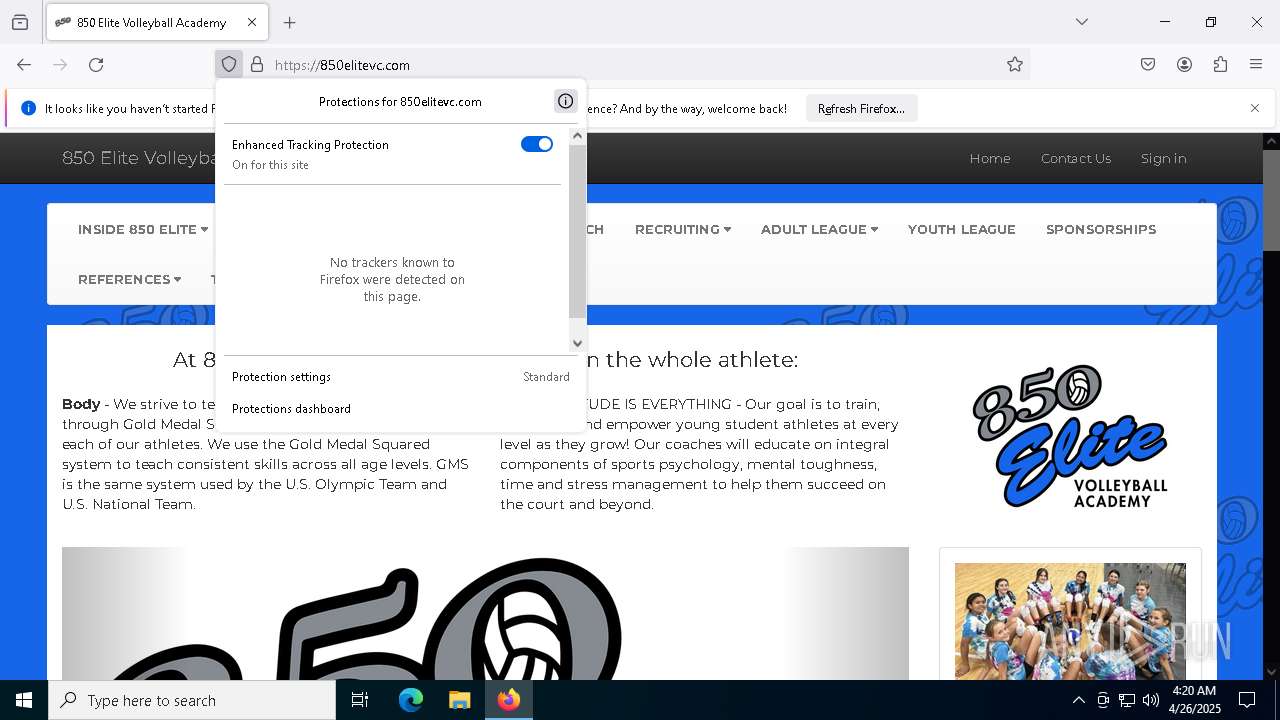
Task: Go back to the previous page
Action: point(24,65)
